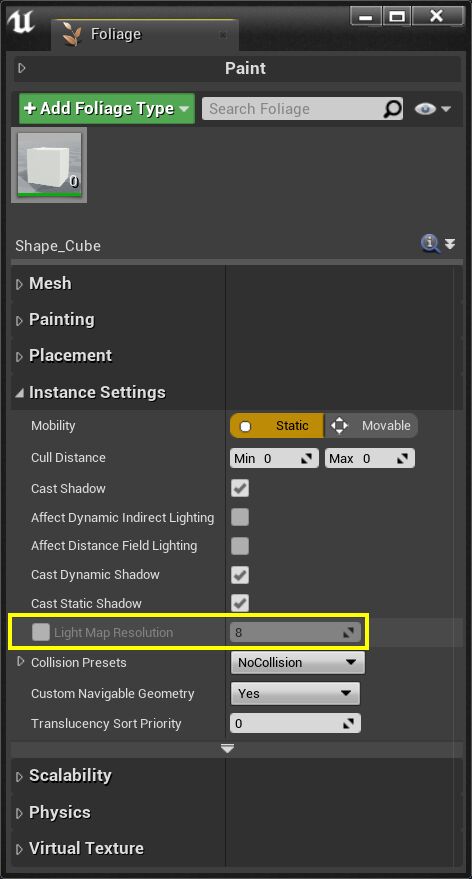Enable Affect Dynamic Indirect Lighting

pyautogui.click(x=240, y=517)
